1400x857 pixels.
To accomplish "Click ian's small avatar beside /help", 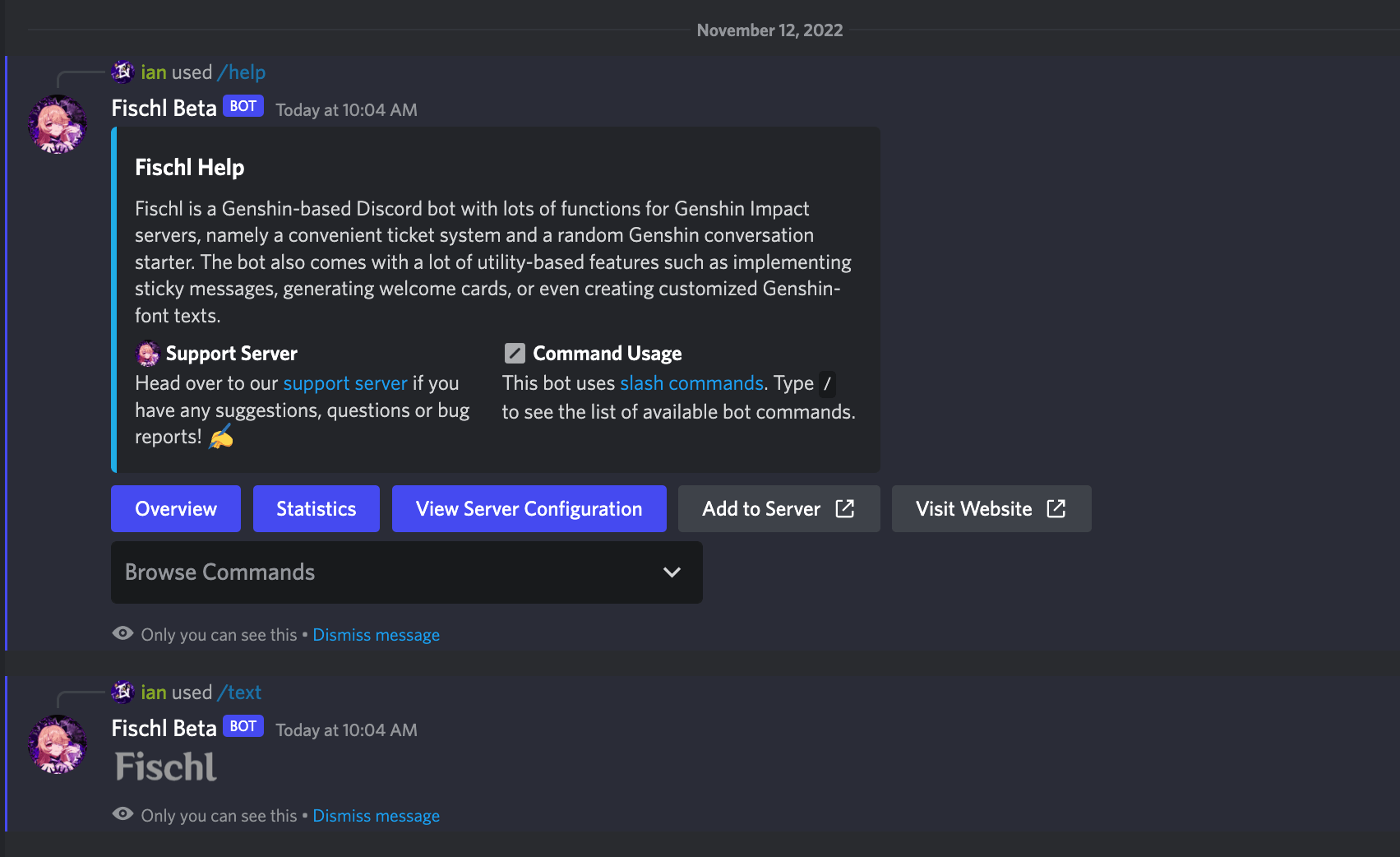I will (123, 72).
